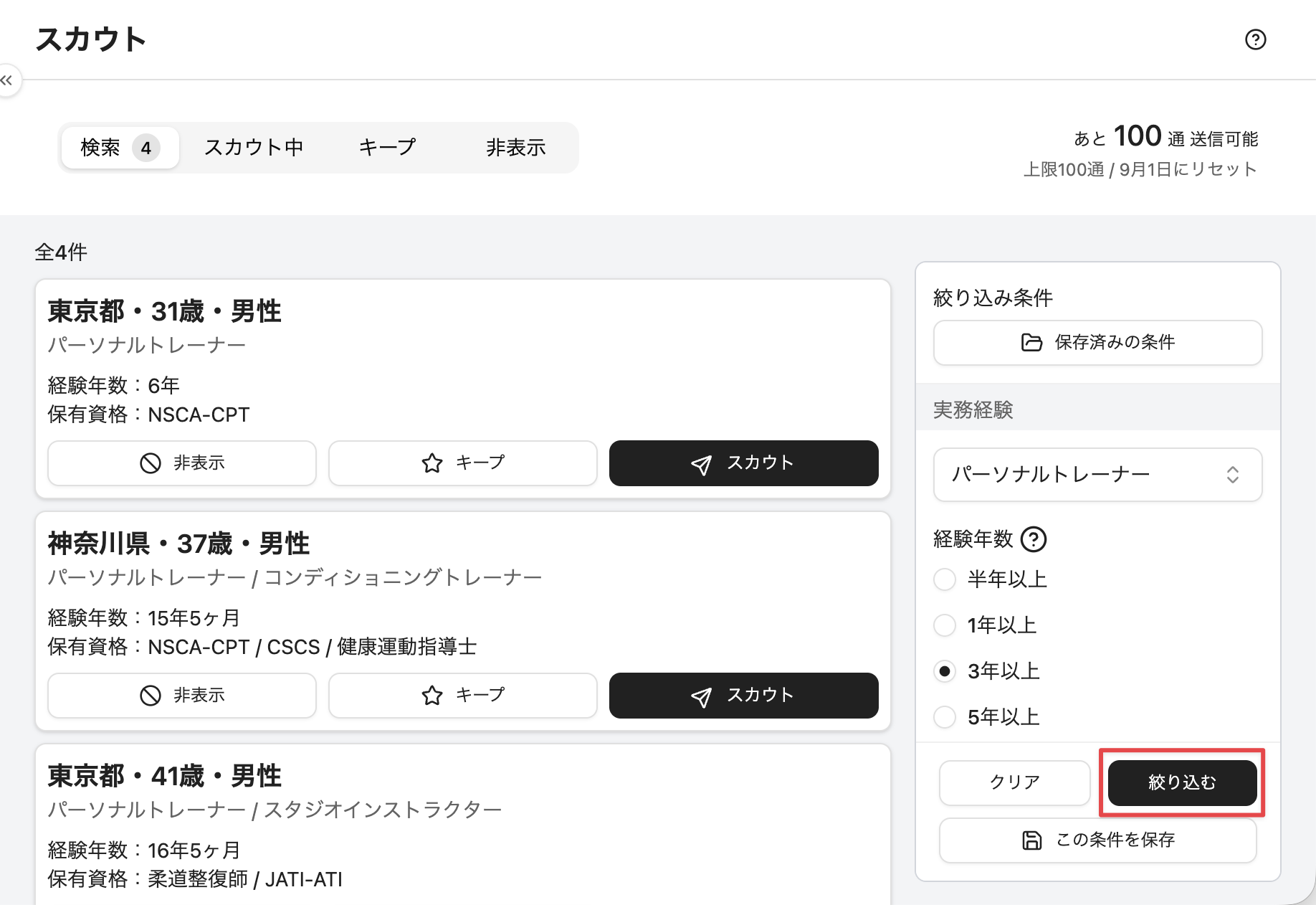Click 経験年数：15年5ヶ月 text
The width and height of the screenshot is (1316, 905).
[144, 618]
